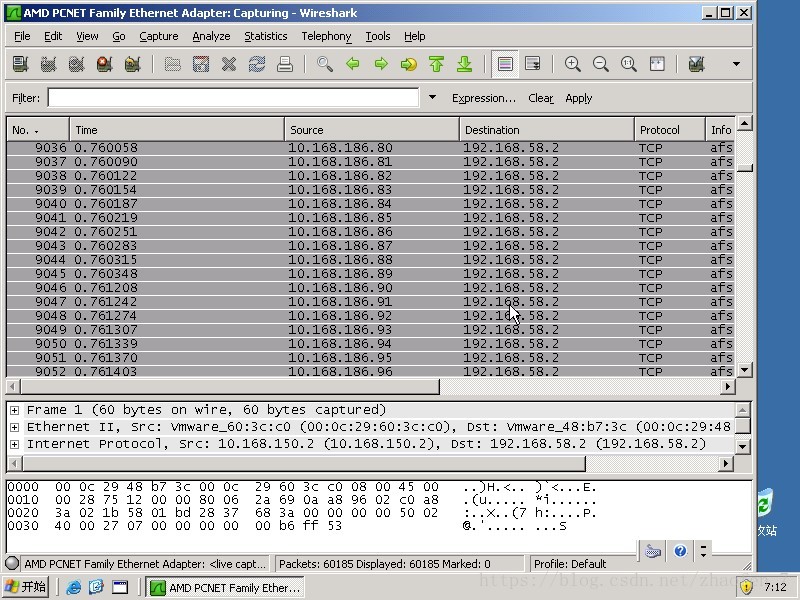Sort packets by Protocol column

(670, 130)
